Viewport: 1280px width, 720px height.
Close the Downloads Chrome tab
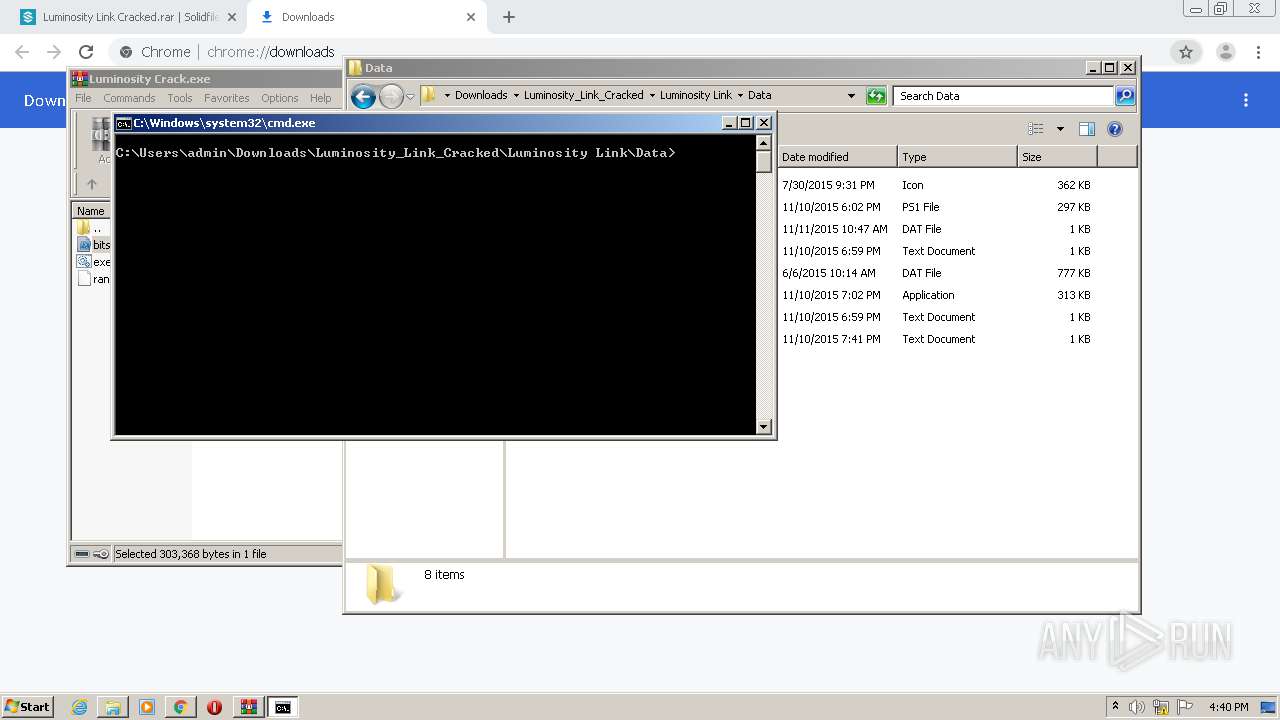pyautogui.click(x=471, y=17)
